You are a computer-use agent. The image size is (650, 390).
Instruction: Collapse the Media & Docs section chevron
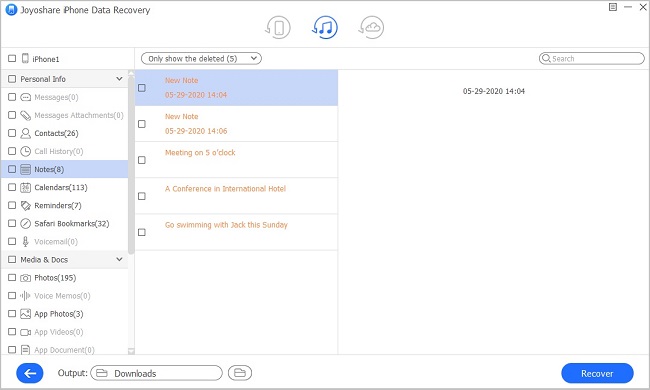[119, 259]
